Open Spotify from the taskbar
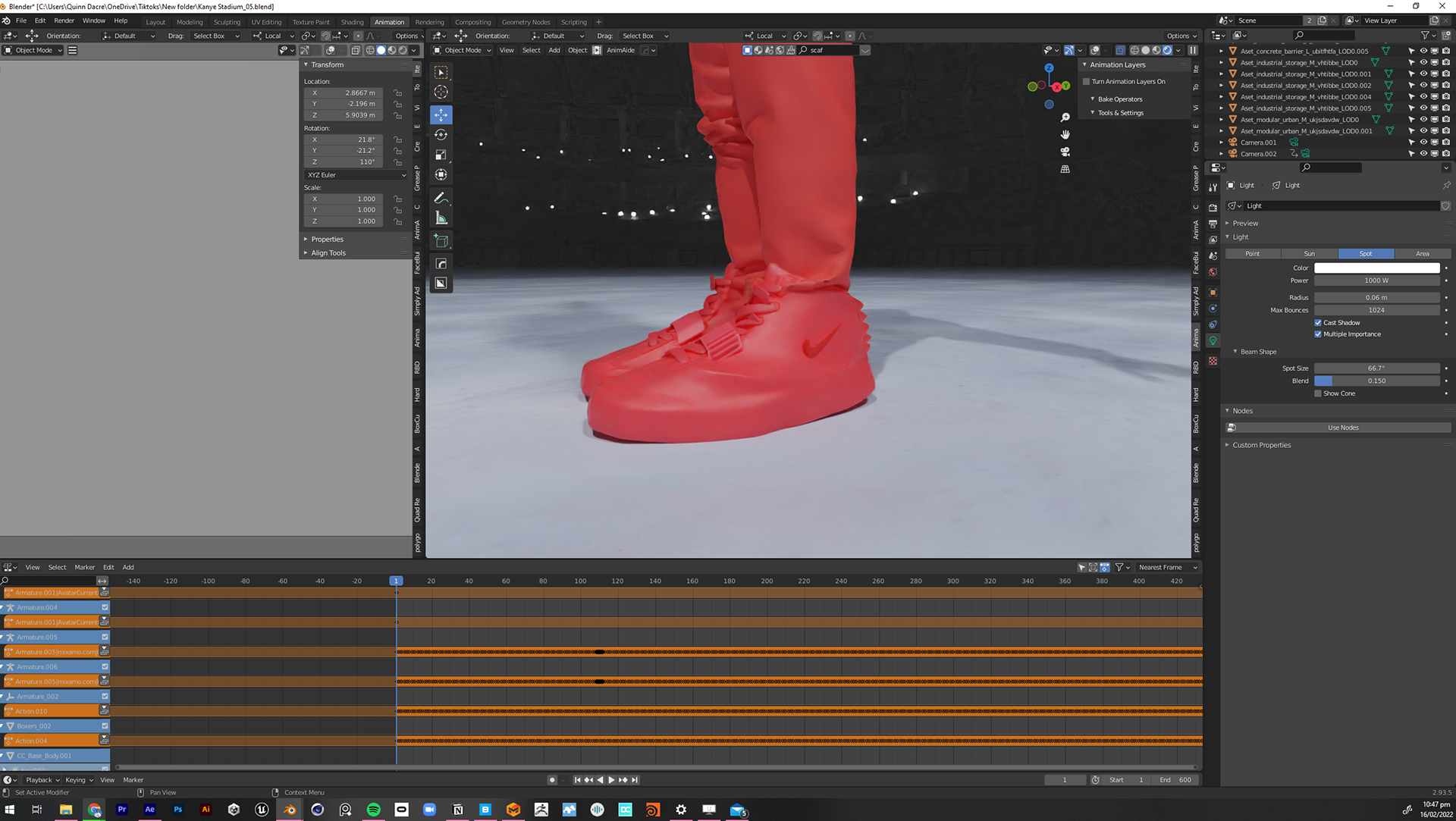Screen dimensions: 1456x821 click(373, 810)
